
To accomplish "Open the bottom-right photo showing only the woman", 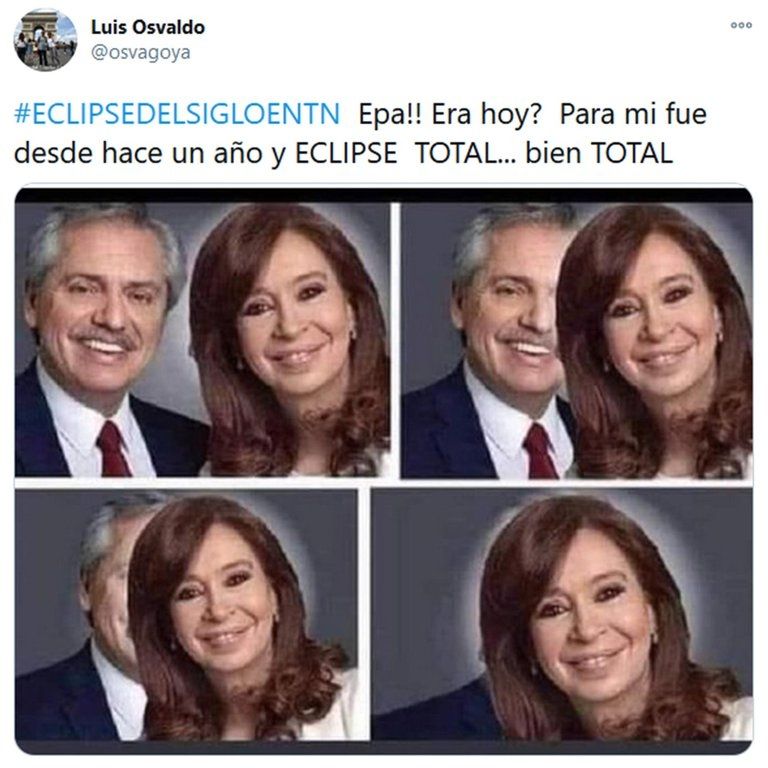I will pyautogui.click(x=562, y=615).
